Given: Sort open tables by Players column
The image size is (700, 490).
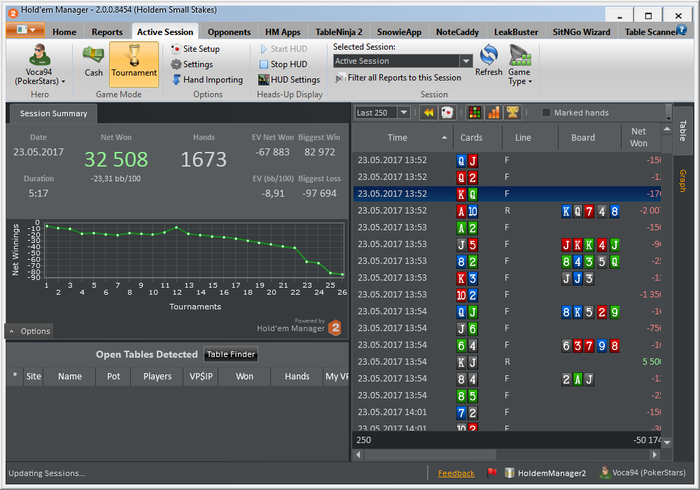Looking at the screenshot, I should click(x=157, y=376).
